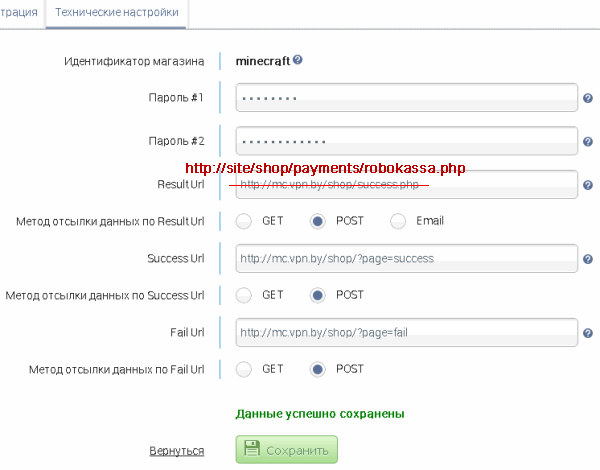Click help icon beside Пароль #1 field

(x=588, y=98)
